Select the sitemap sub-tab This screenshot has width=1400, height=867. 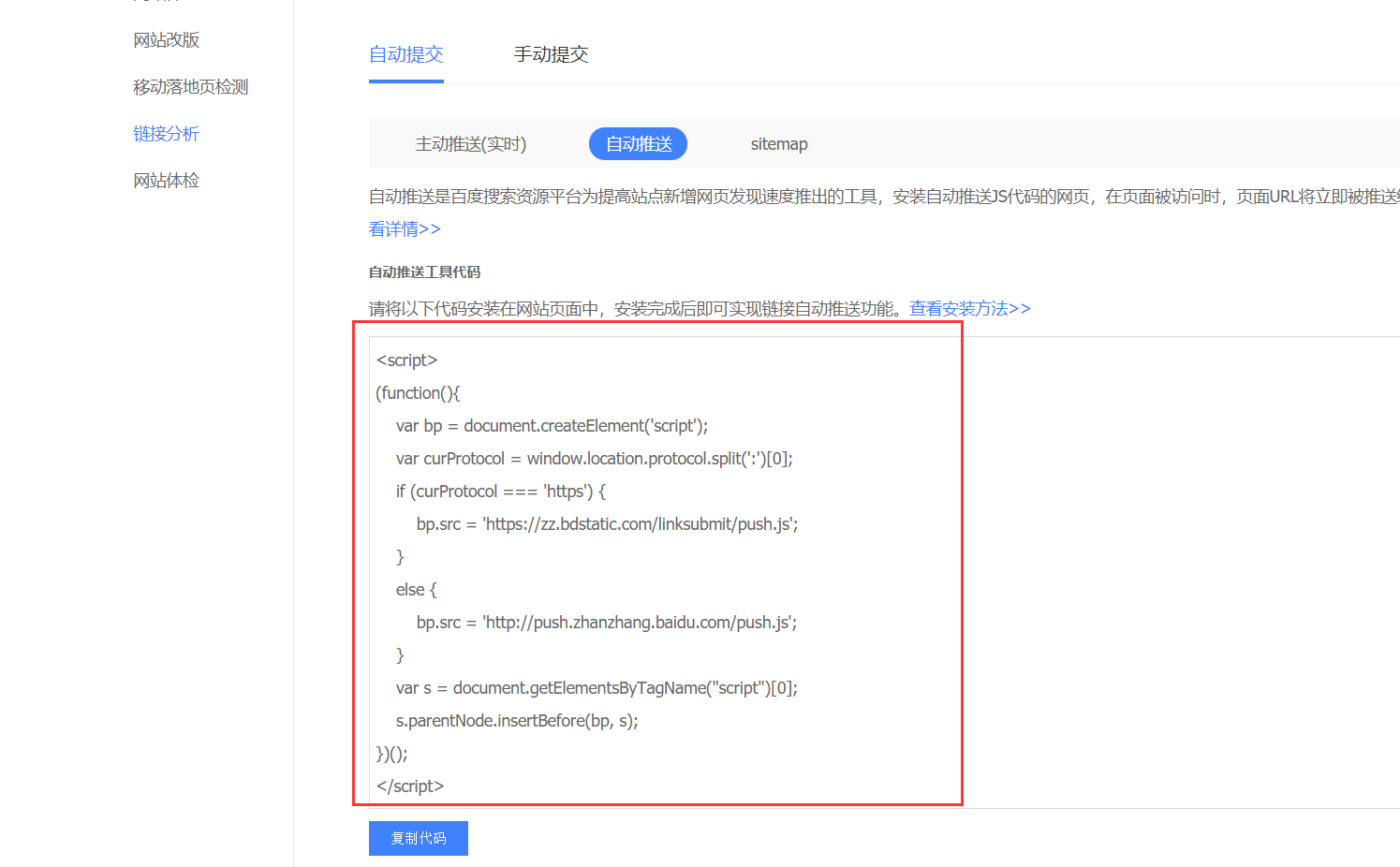click(779, 144)
